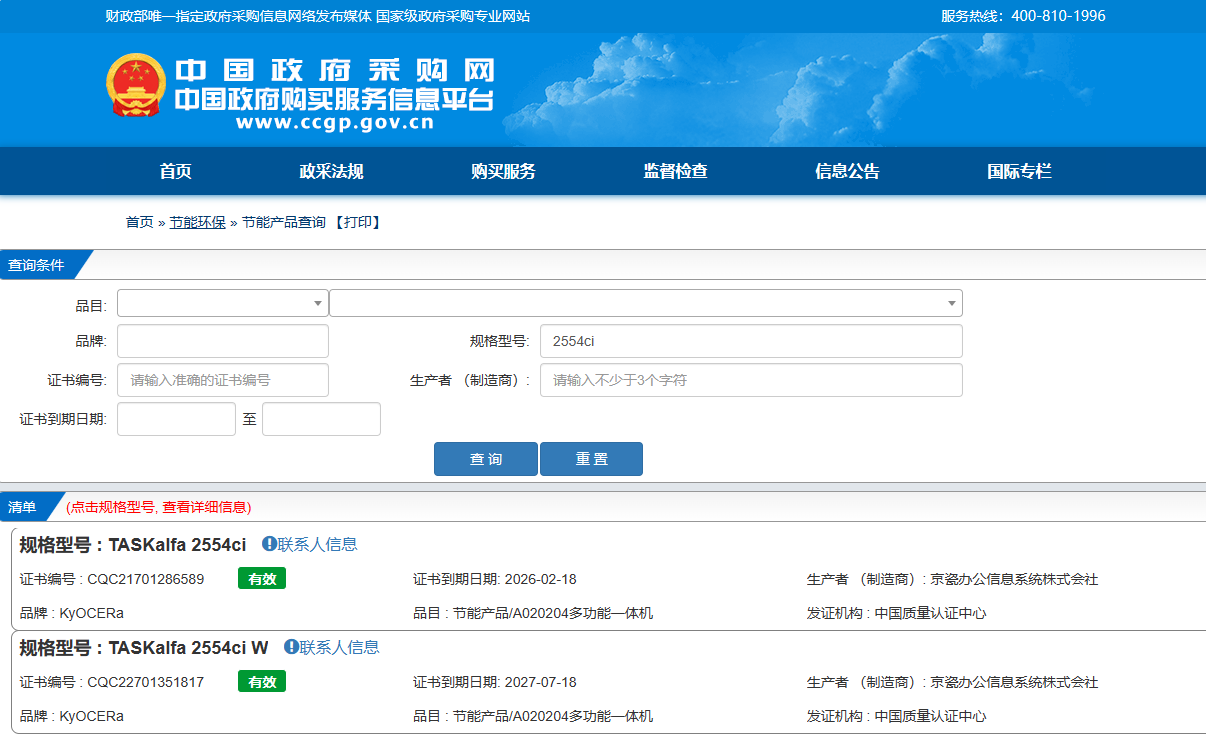
Task: Click certificate number CQC22701351817
Action: [146, 682]
